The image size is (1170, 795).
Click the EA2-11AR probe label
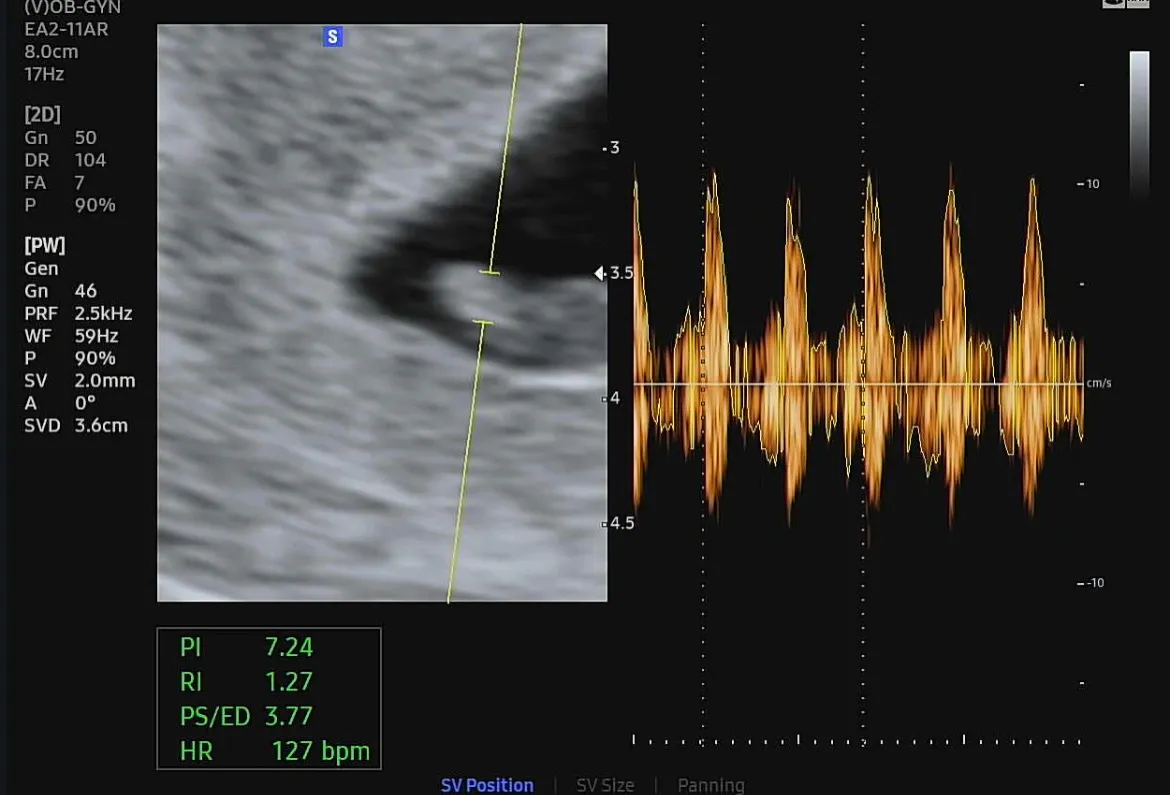click(66, 30)
